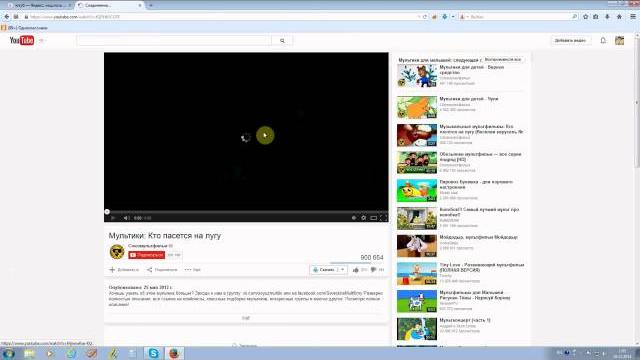Open the player settings gear
The width and height of the screenshot is (640, 360).
tap(363, 218)
